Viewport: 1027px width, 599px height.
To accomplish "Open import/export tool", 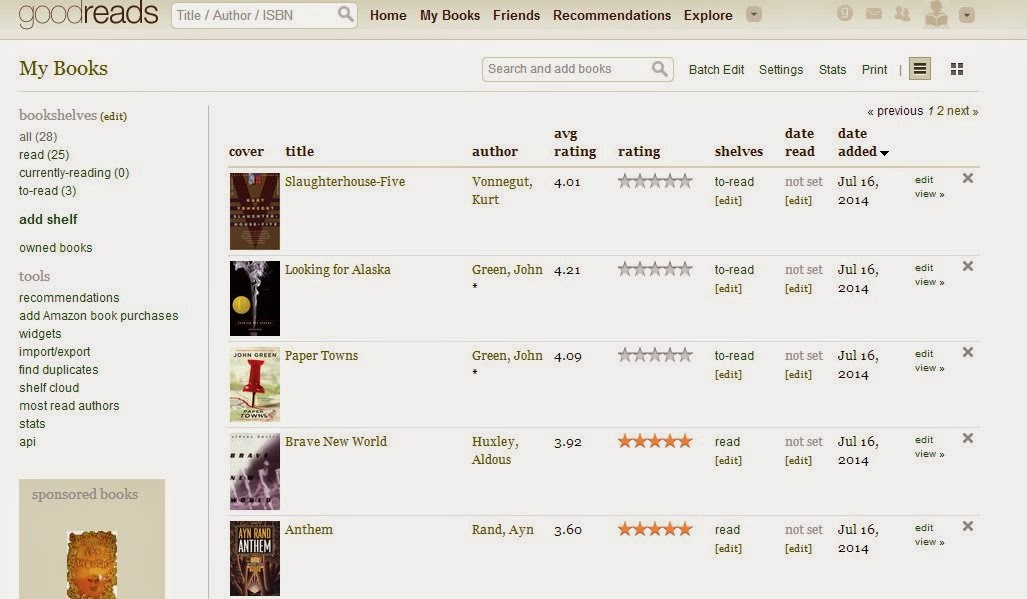I will point(54,352).
